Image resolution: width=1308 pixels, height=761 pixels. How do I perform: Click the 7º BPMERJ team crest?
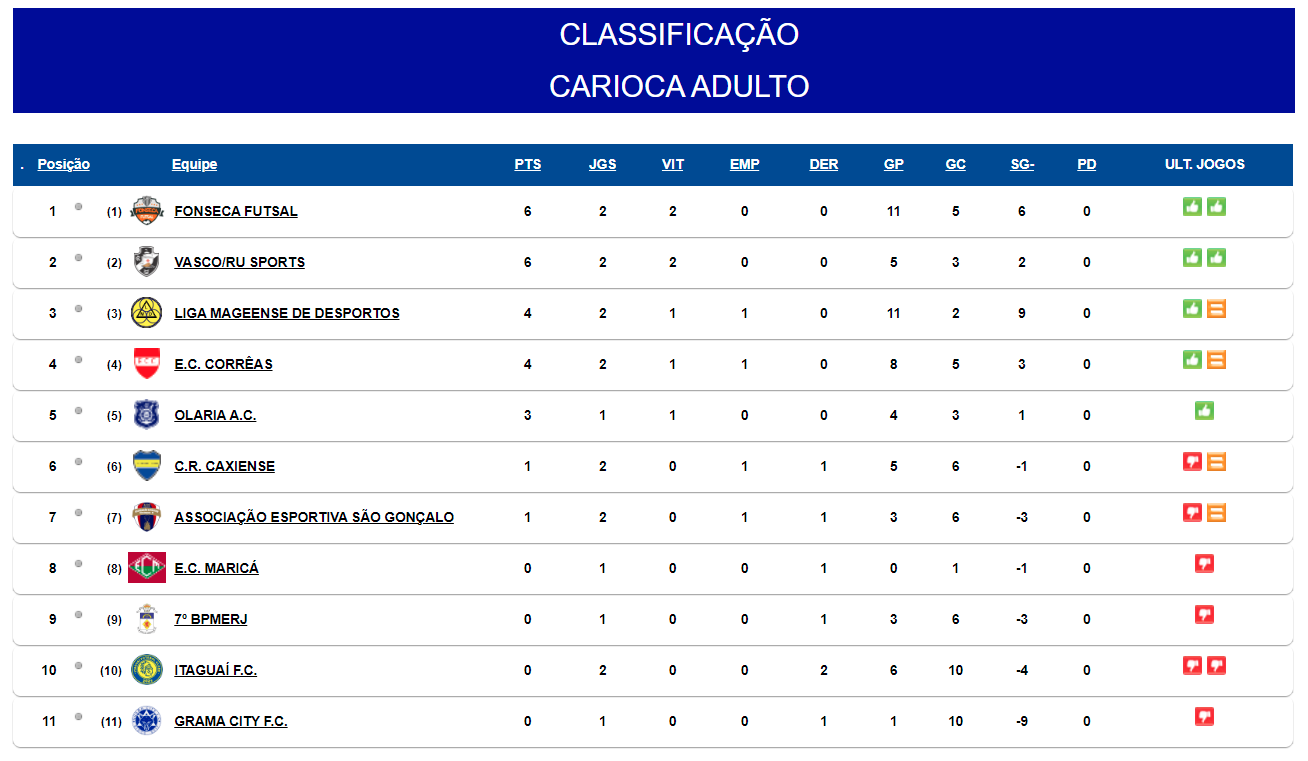147,619
